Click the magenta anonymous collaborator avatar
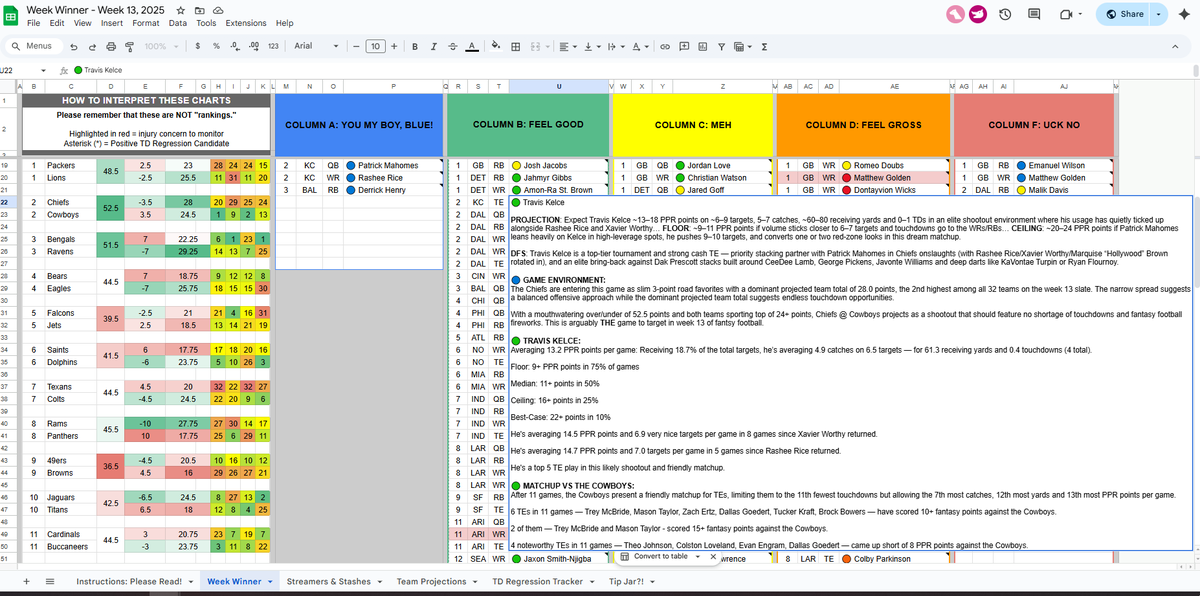 (x=978, y=13)
